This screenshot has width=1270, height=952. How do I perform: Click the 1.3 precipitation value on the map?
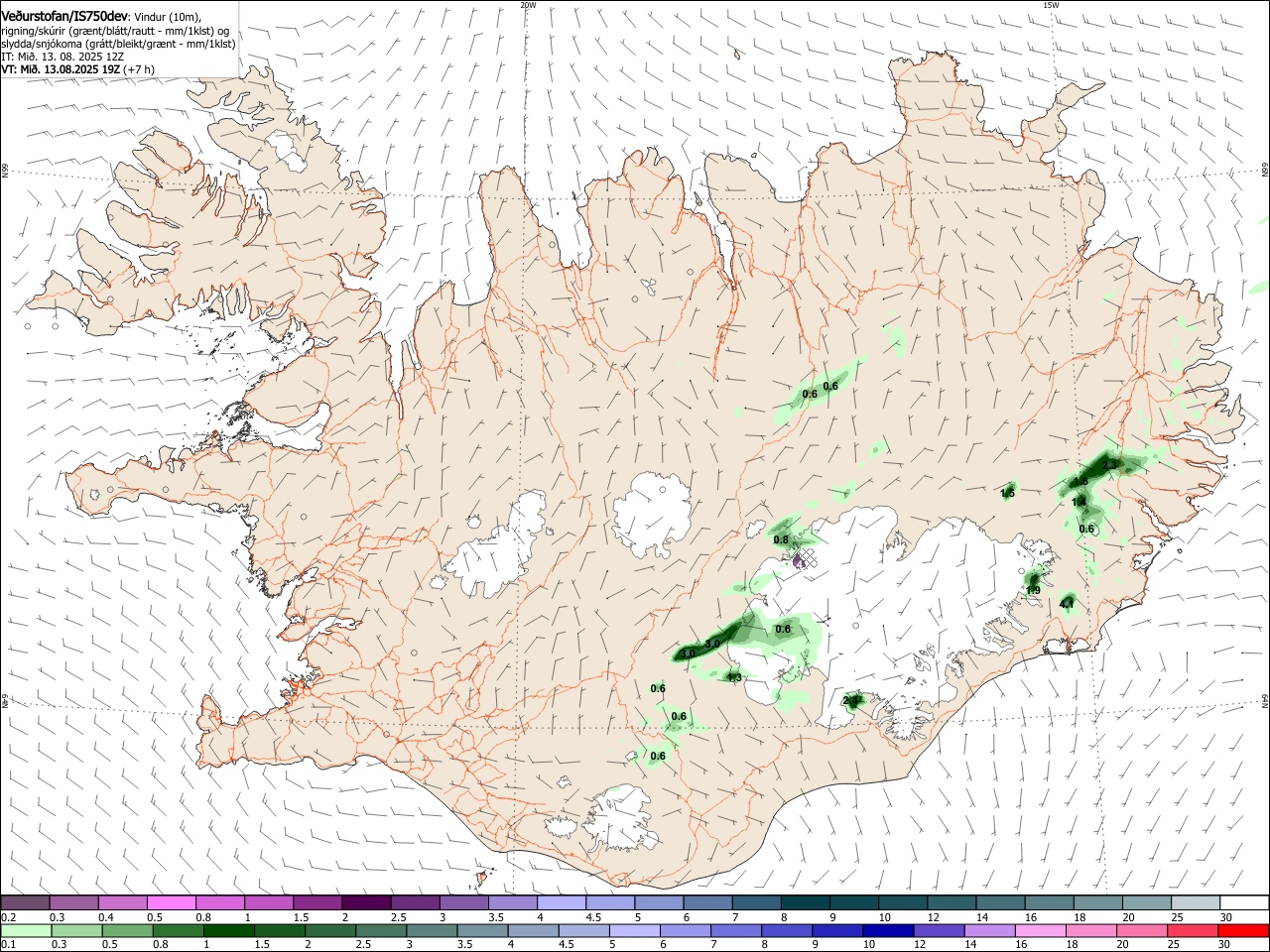click(734, 677)
